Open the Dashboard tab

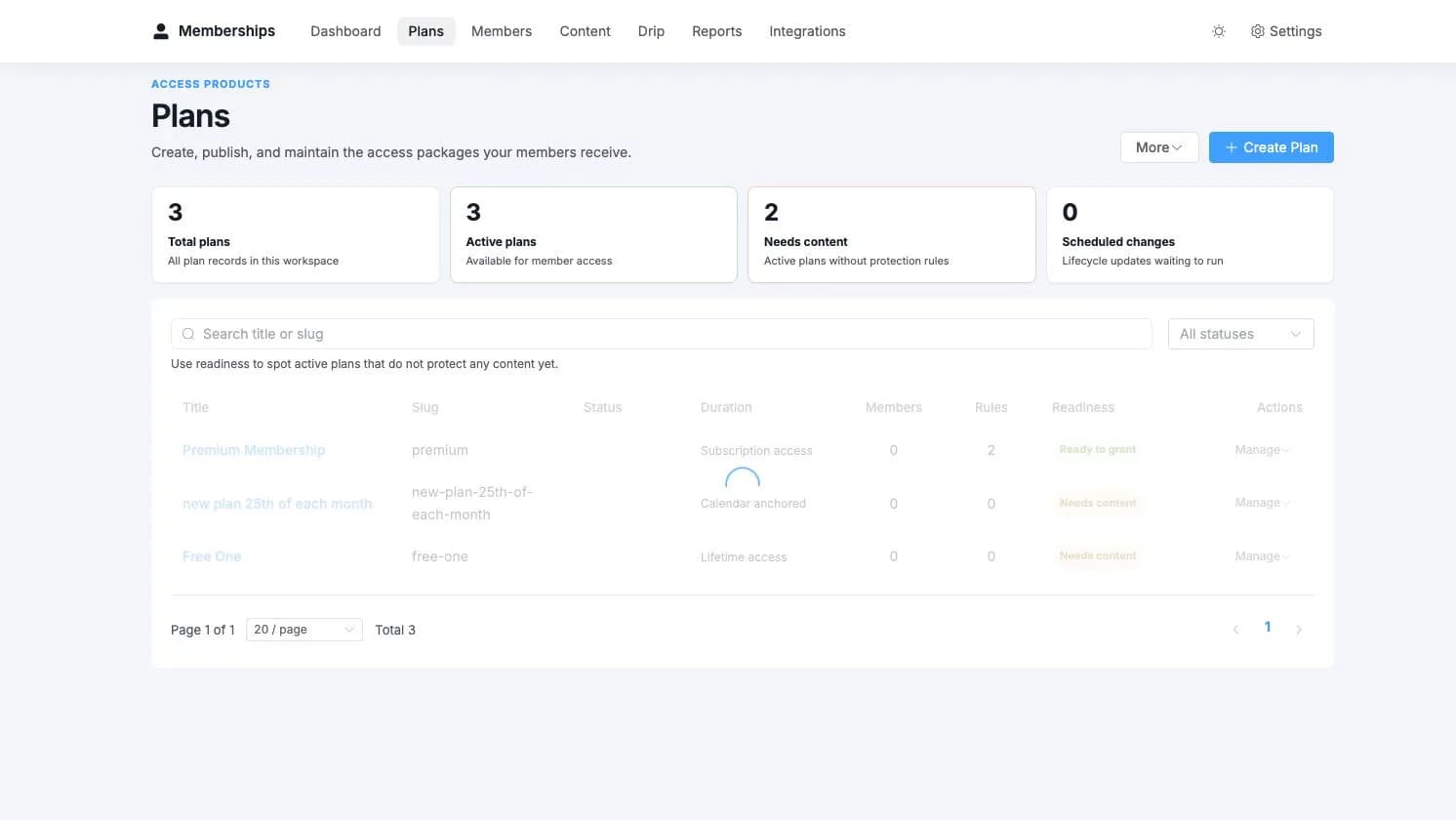pos(345,31)
